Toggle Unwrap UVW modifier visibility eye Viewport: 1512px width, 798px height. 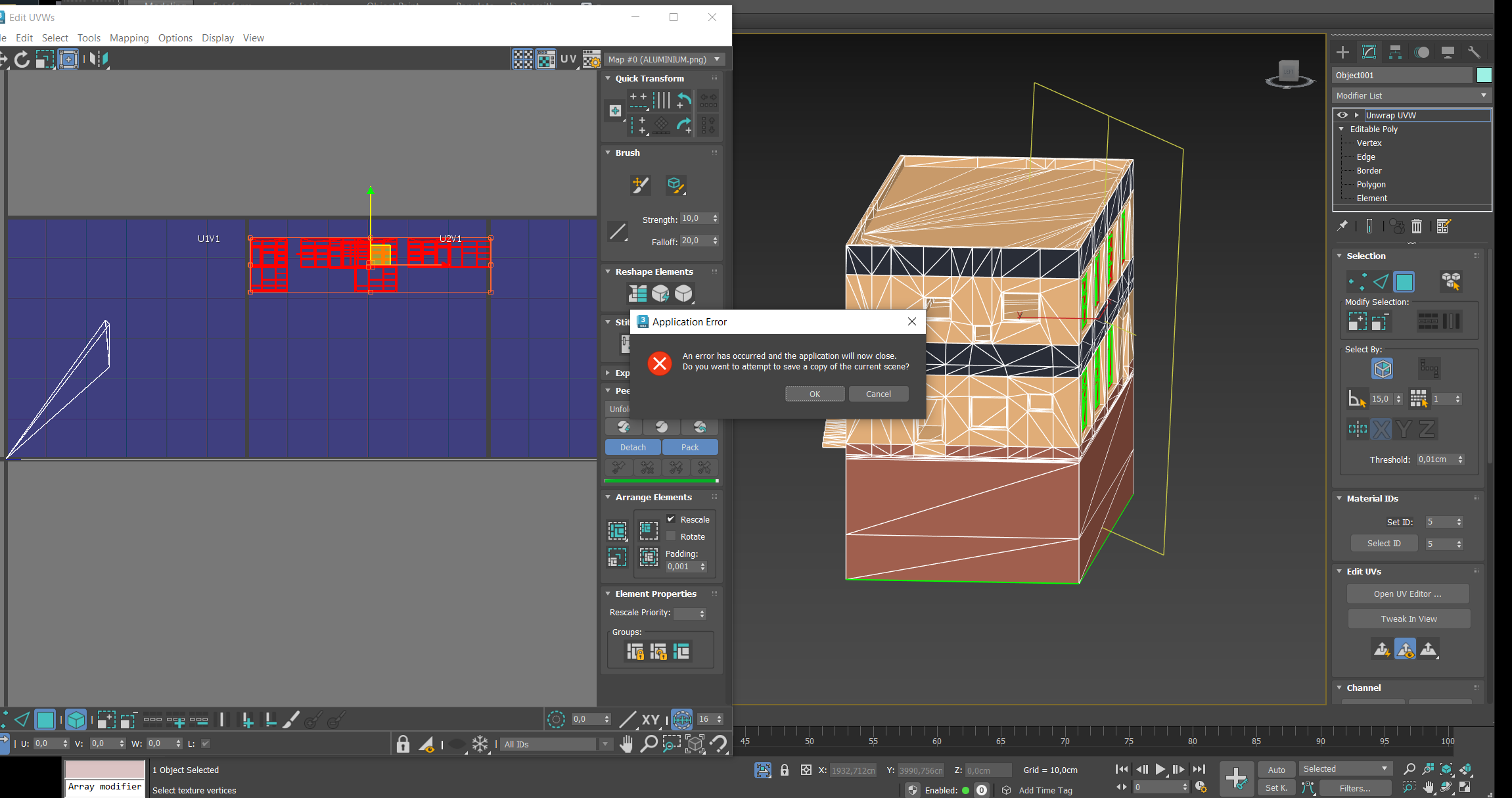1342,115
